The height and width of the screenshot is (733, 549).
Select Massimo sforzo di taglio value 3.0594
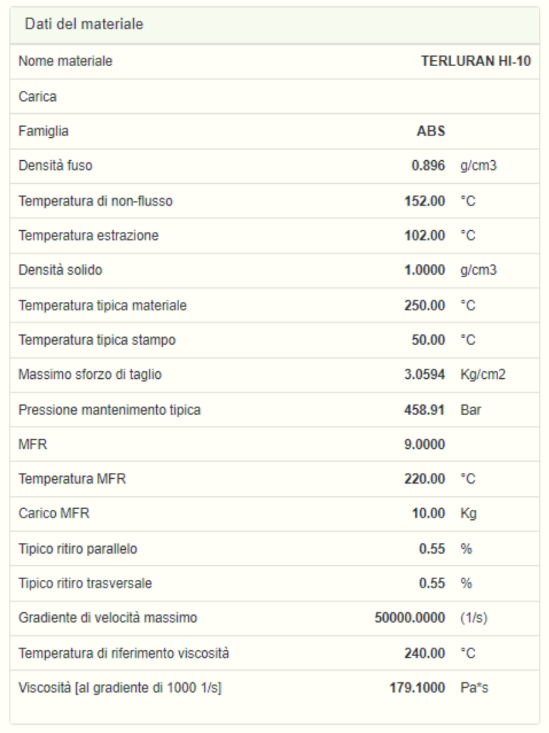[x=425, y=374]
